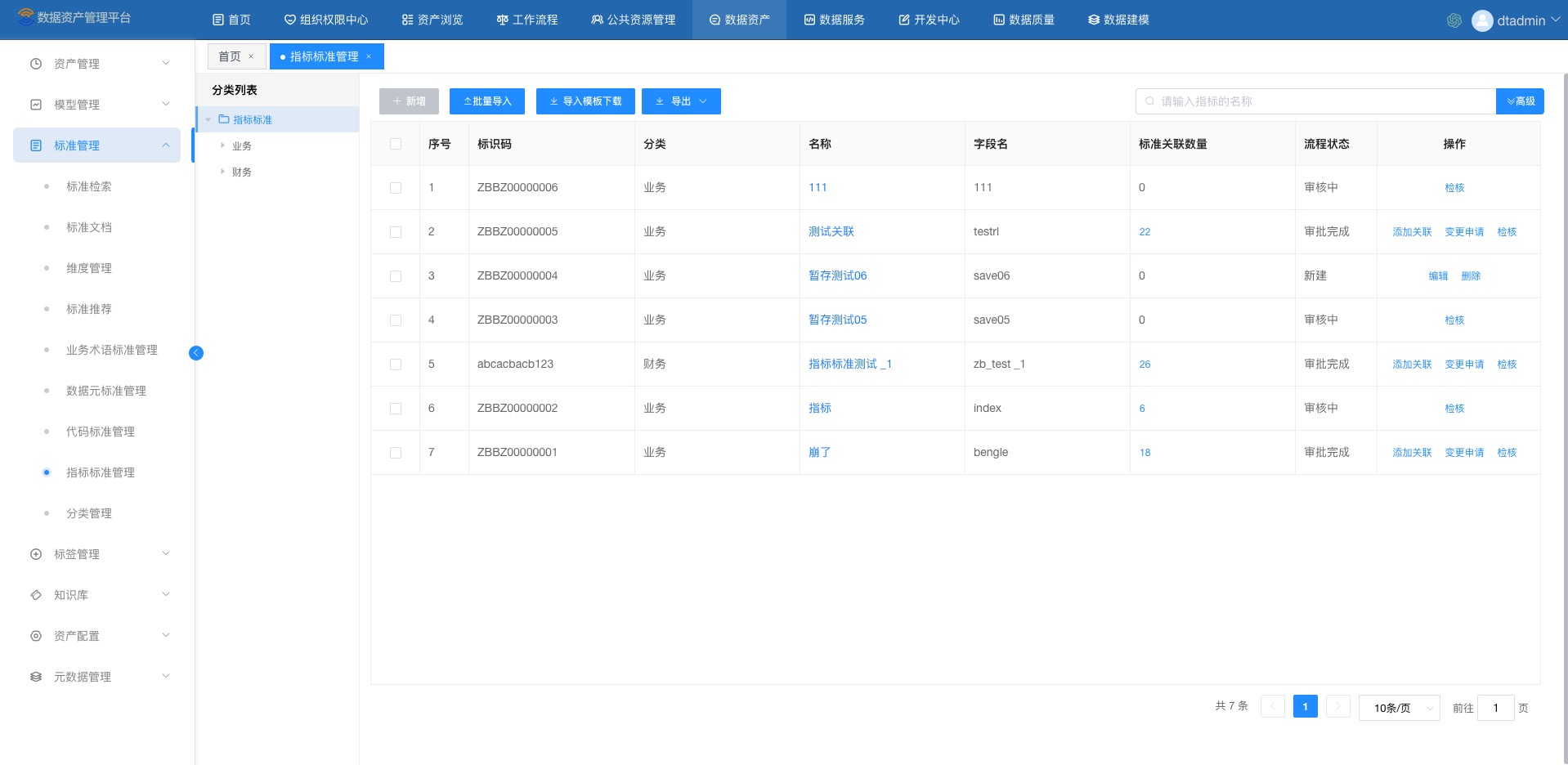Expand the 知识库 sidebar chevron
The width and height of the screenshot is (1568, 765).
(x=166, y=594)
